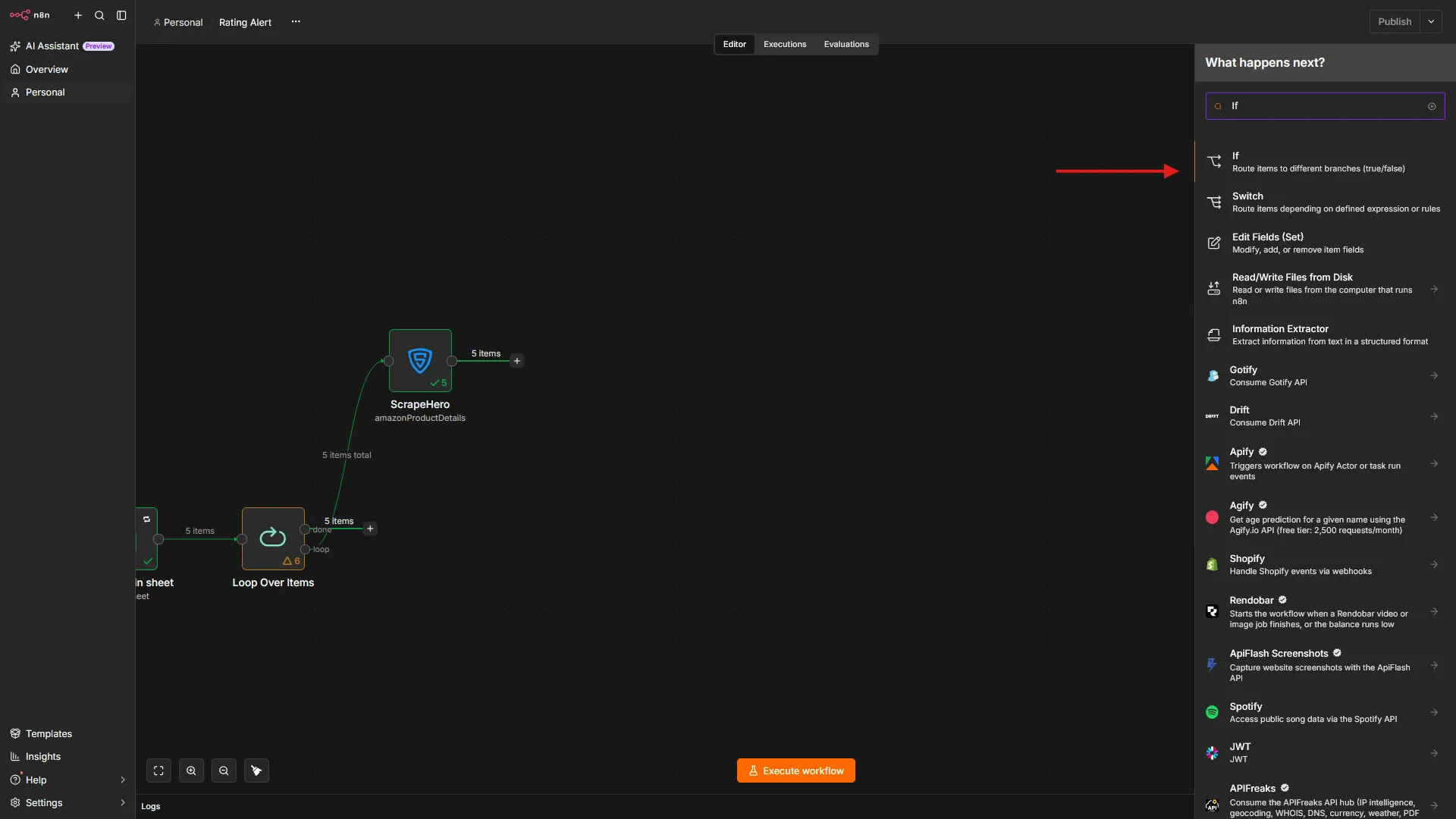Click the Execute workflow button
This screenshot has height=819, width=1456.
[x=795, y=770]
